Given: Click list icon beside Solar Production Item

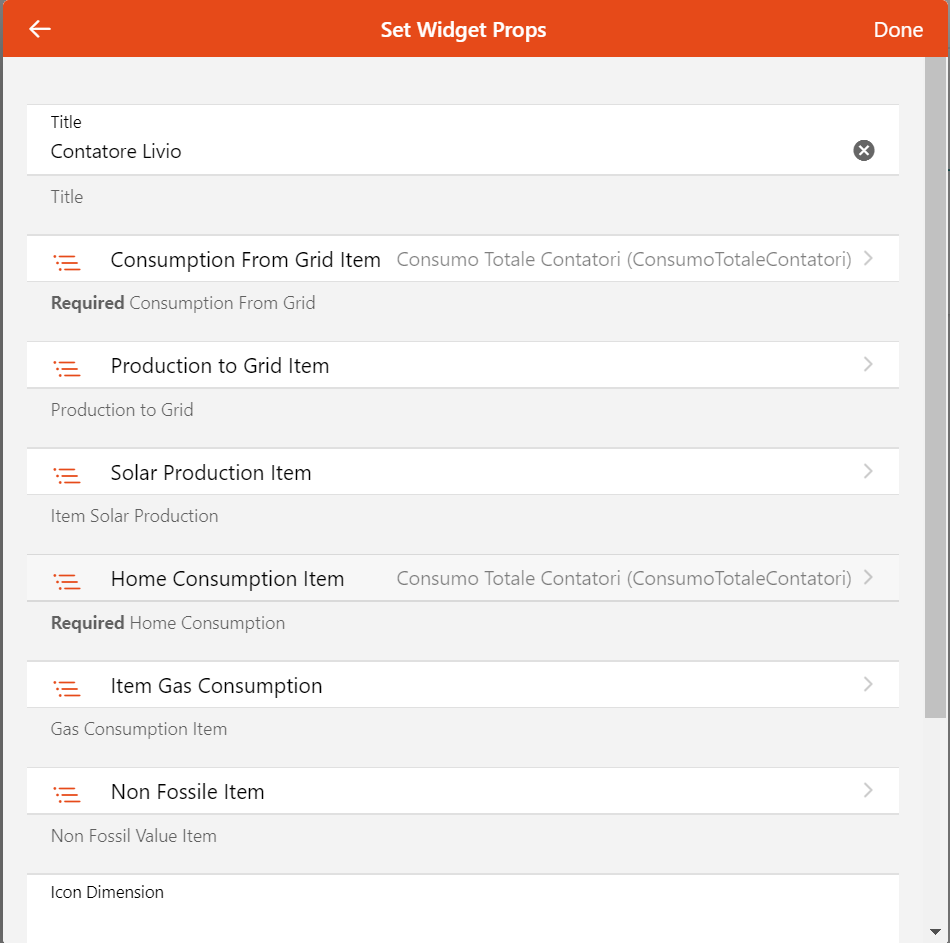Looking at the screenshot, I should [x=67, y=476].
